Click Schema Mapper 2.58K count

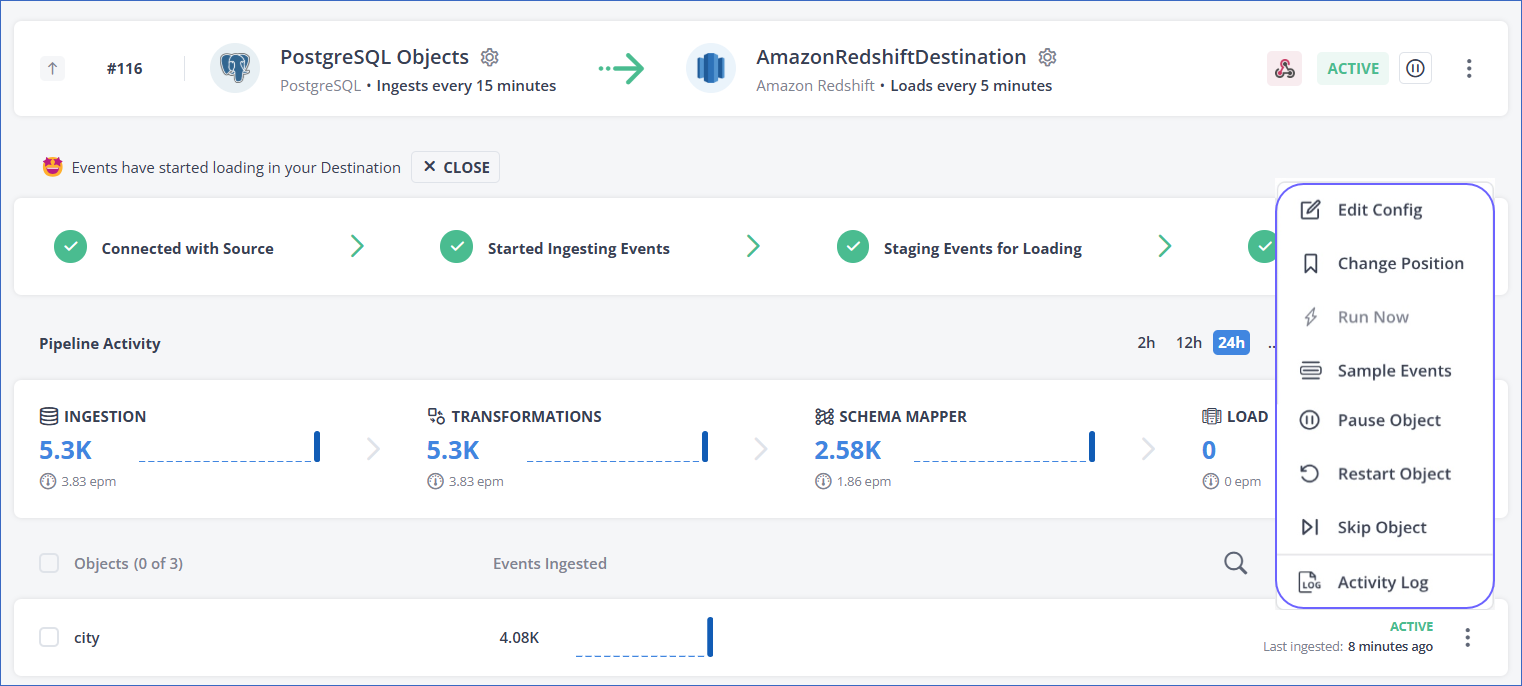coord(848,450)
